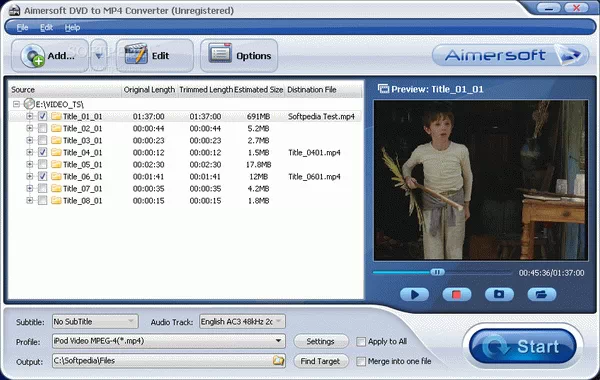Image resolution: width=600 pixels, height=380 pixels.
Task: Collapse the E:\VIDEO_TS tree node
Action: click(x=16, y=104)
